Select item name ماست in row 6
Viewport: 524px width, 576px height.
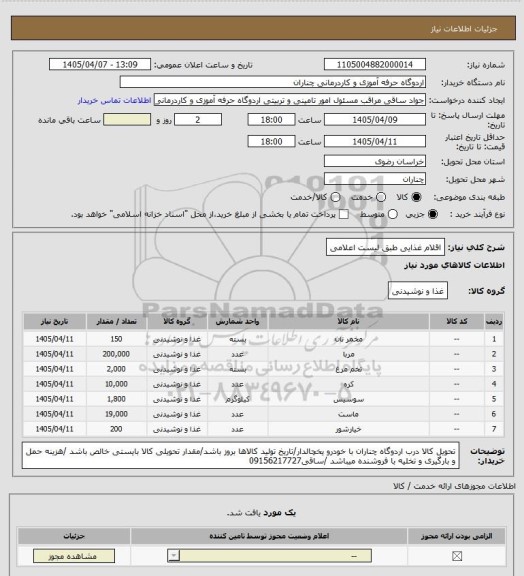point(348,414)
